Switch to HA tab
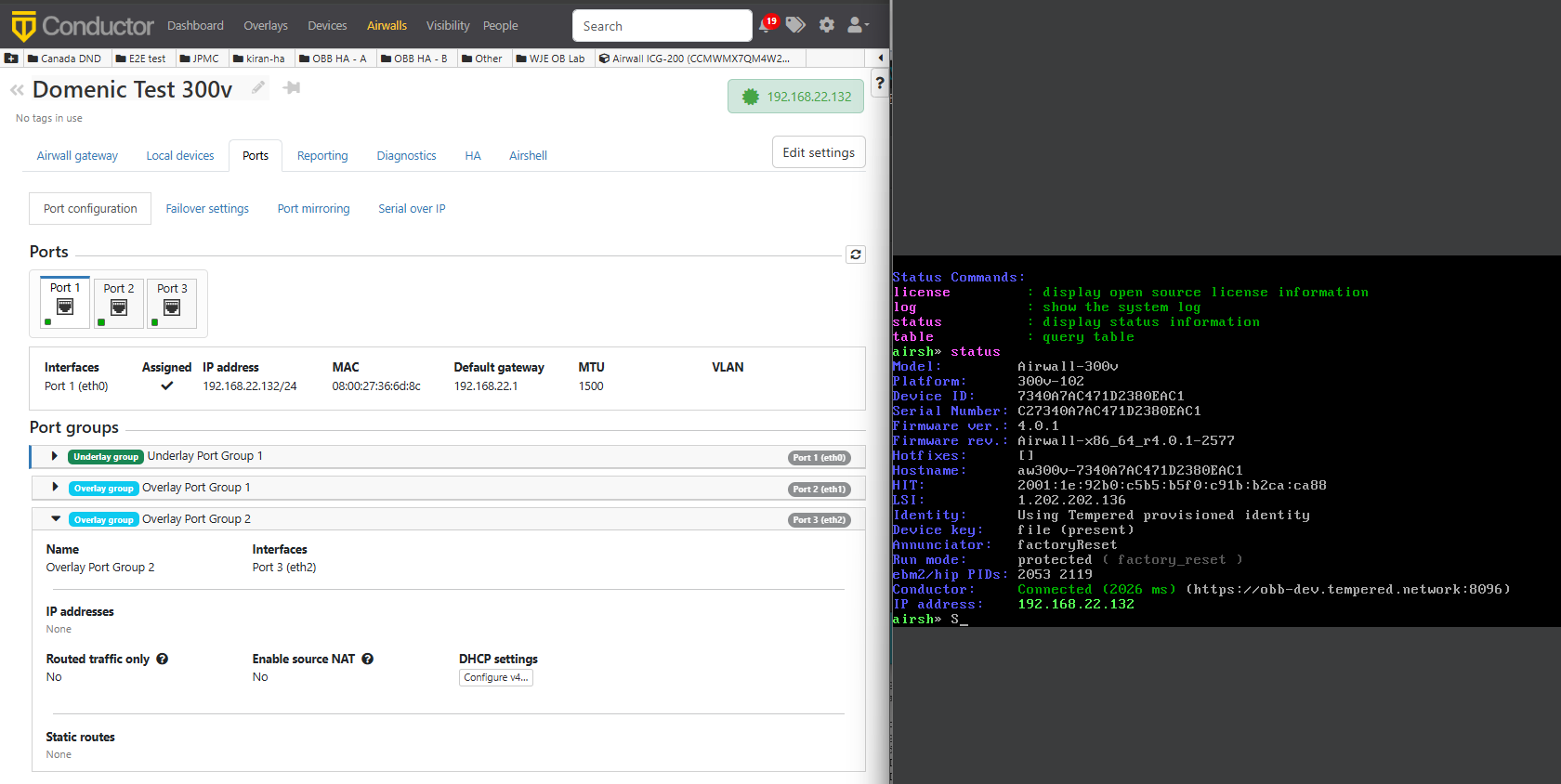 pos(473,155)
